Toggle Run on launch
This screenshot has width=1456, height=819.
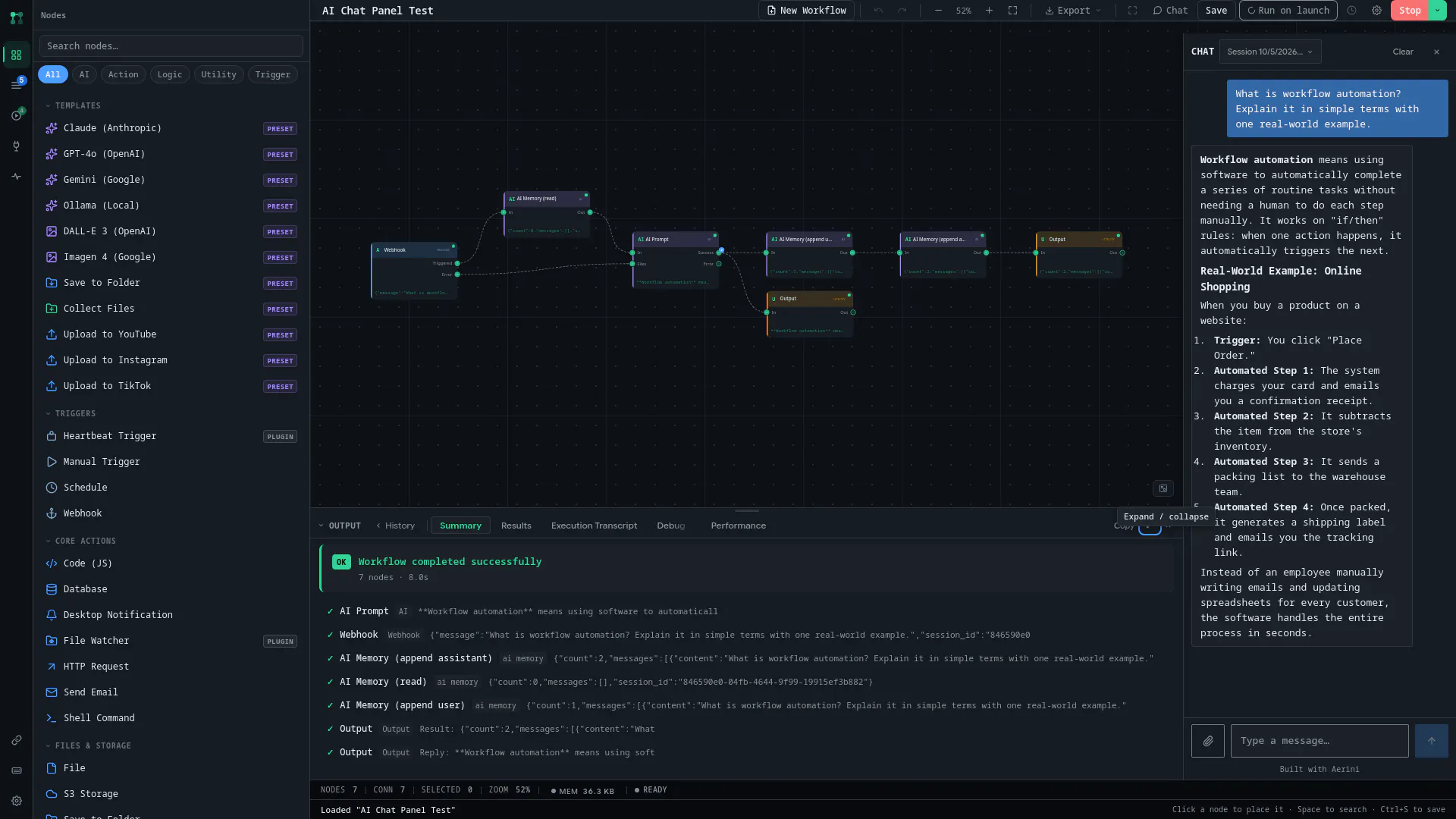1288,11
